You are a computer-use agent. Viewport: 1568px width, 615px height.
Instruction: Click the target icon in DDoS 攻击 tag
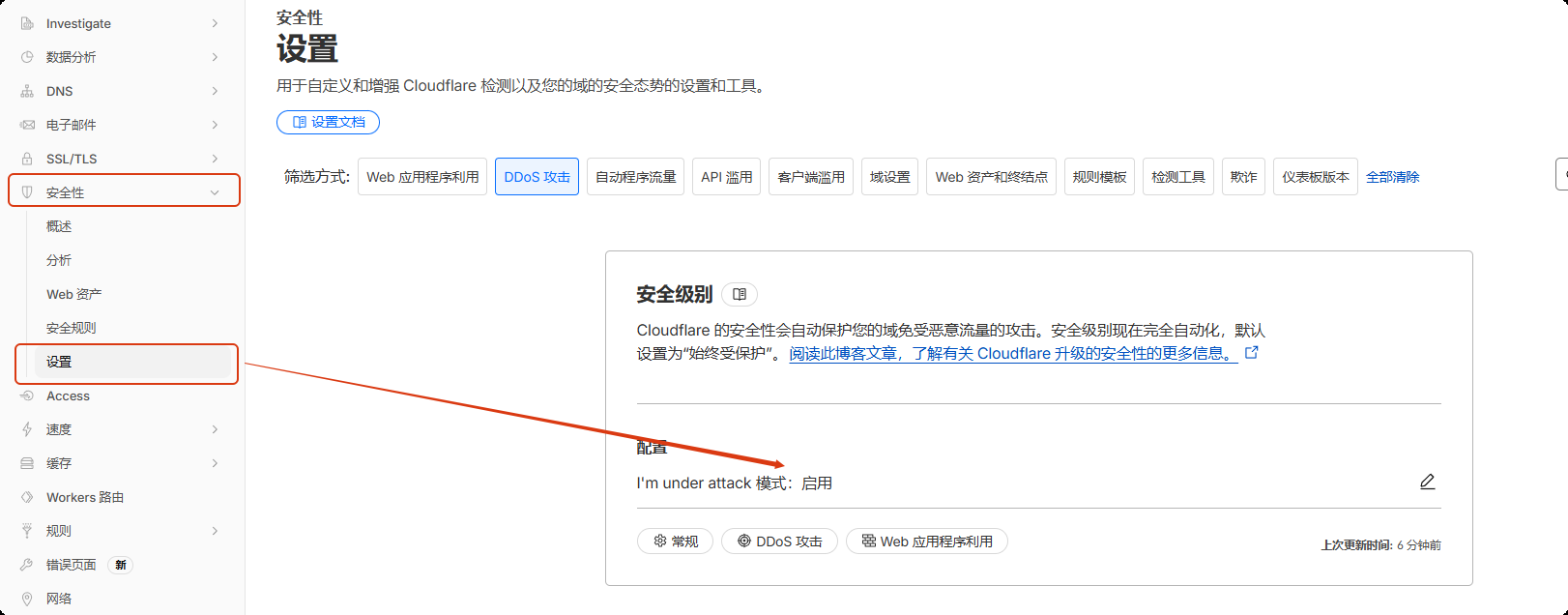click(x=744, y=541)
